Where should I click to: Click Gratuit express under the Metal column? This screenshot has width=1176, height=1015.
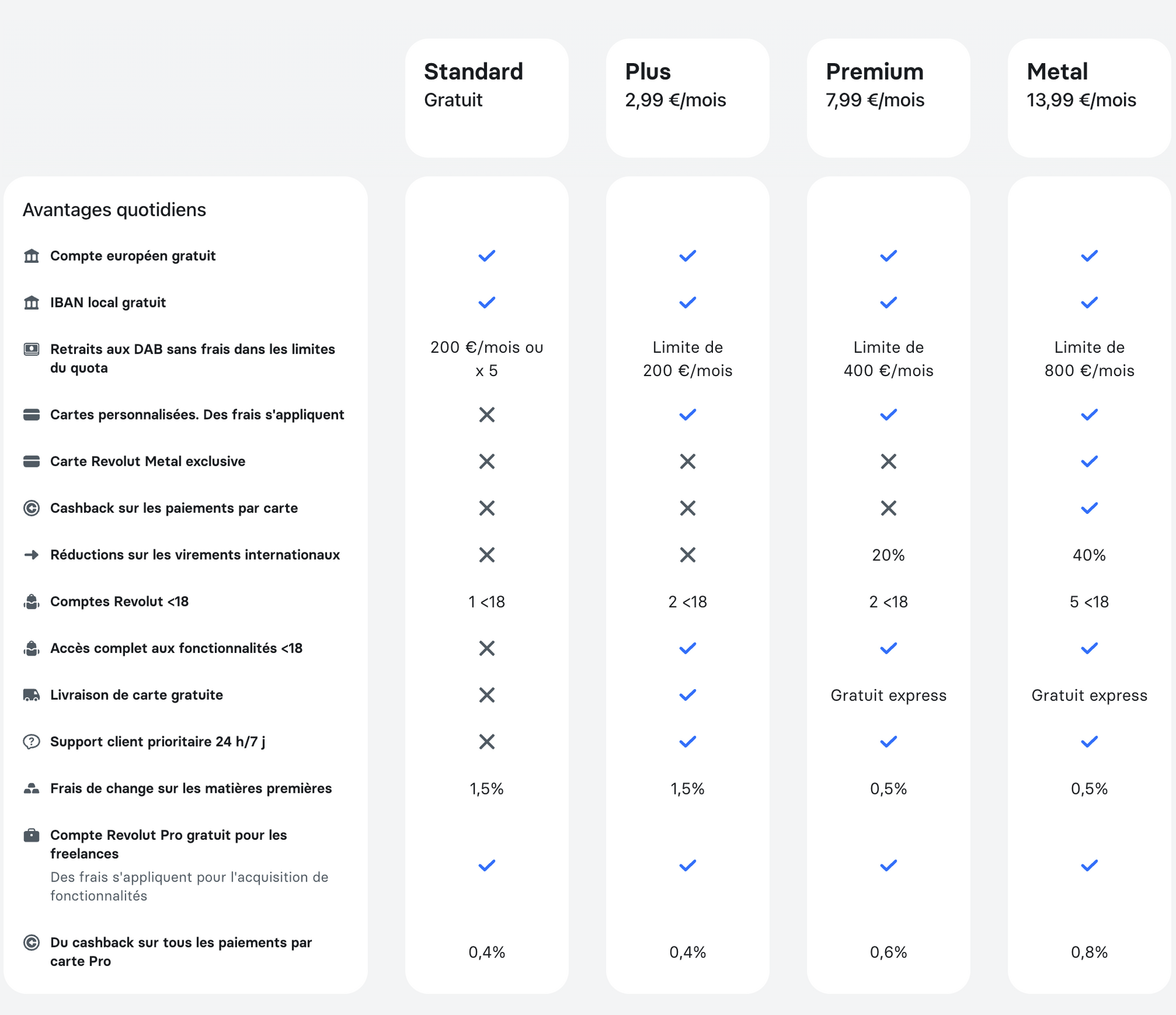[1089, 695]
